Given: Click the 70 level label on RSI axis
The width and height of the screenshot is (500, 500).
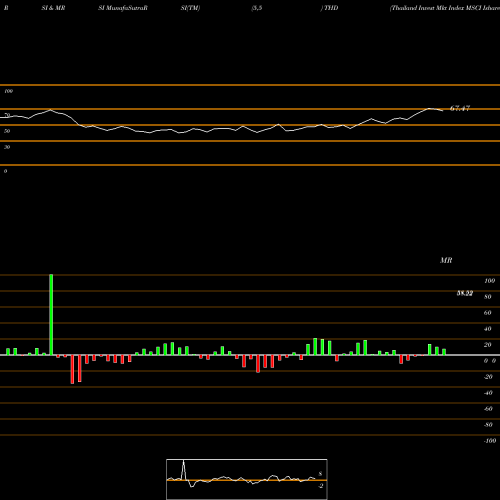Looking at the screenshot, I should [7, 115].
